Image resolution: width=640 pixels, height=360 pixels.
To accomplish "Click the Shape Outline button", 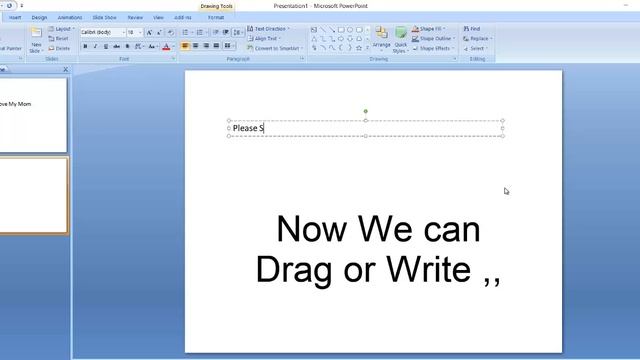I will click(x=433, y=38).
